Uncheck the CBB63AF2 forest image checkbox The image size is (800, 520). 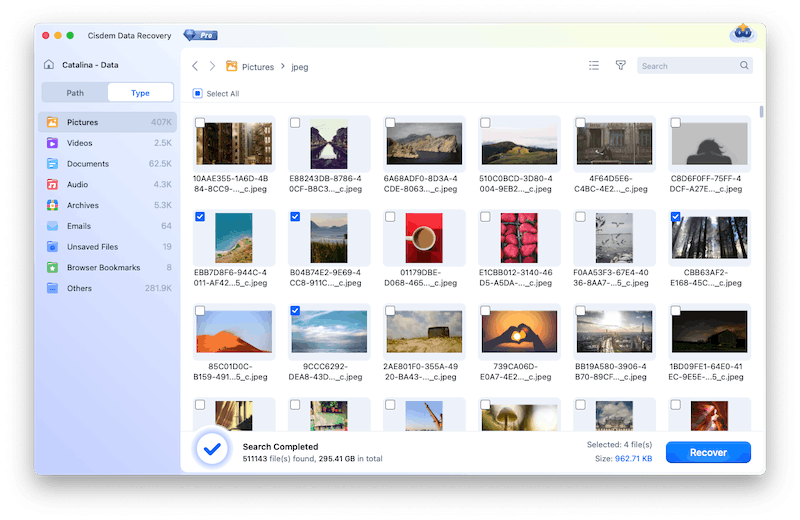(x=676, y=217)
